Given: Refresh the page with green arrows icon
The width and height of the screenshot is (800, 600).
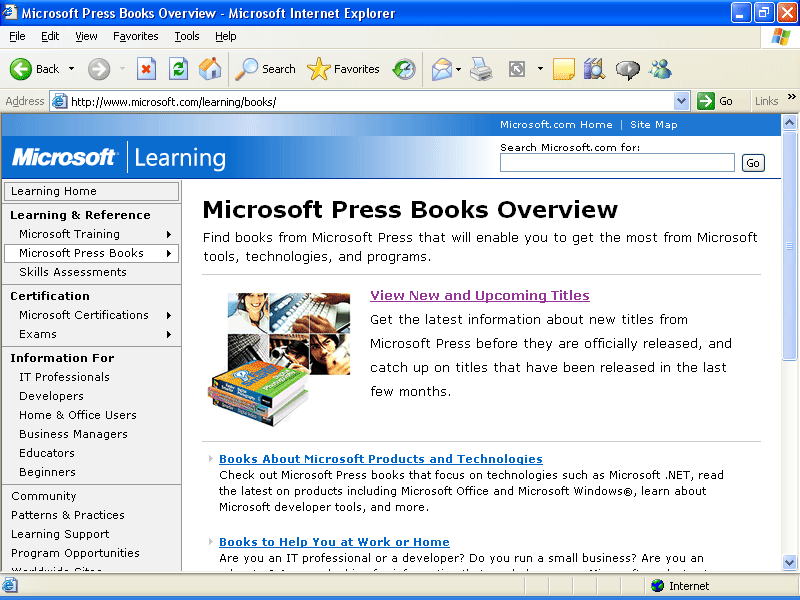Looking at the screenshot, I should pyautogui.click(x=178, y=69).
